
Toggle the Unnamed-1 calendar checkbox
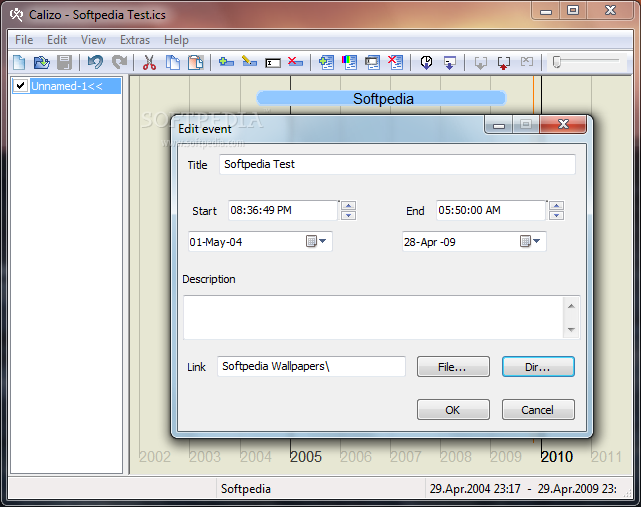pyautogui.click(x=20, y=86)
